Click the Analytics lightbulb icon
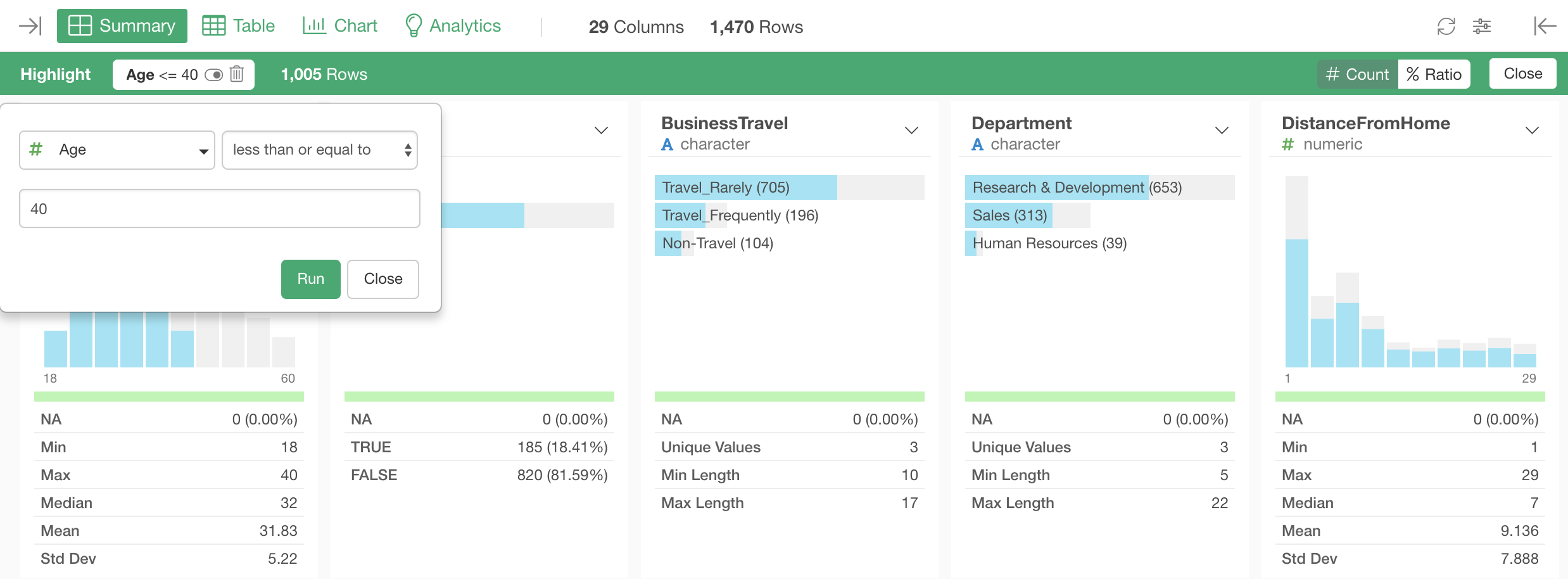 (414, 26)
